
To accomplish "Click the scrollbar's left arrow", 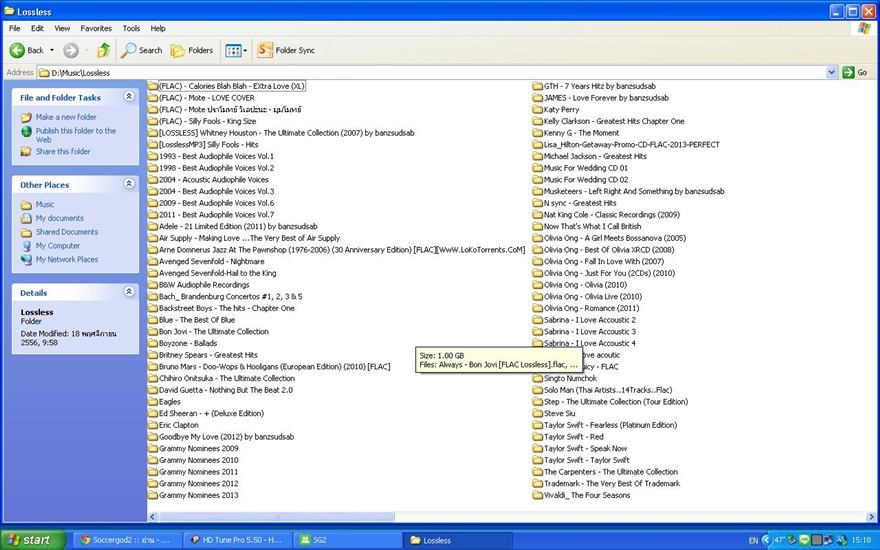I will (x=153, y=517).
